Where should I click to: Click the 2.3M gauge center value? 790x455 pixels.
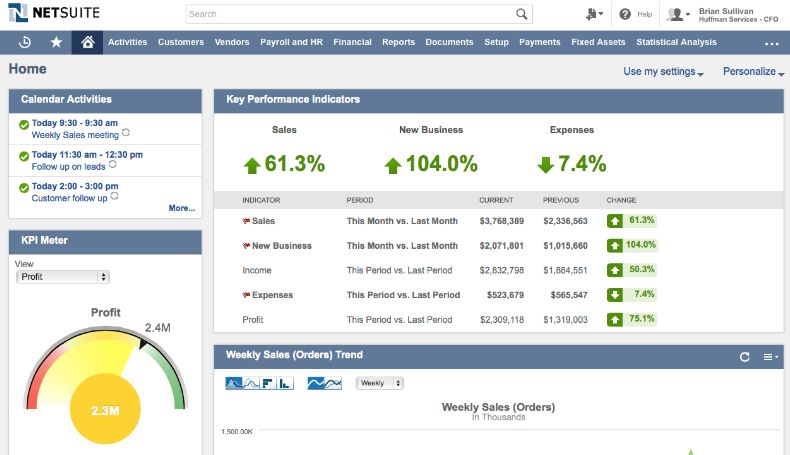(x=105, y=411)
